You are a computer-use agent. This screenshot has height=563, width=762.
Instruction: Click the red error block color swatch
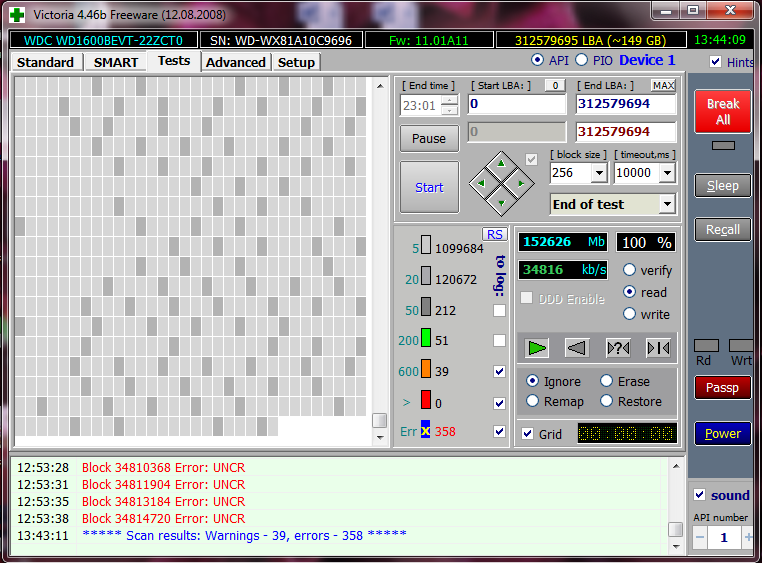425,402
